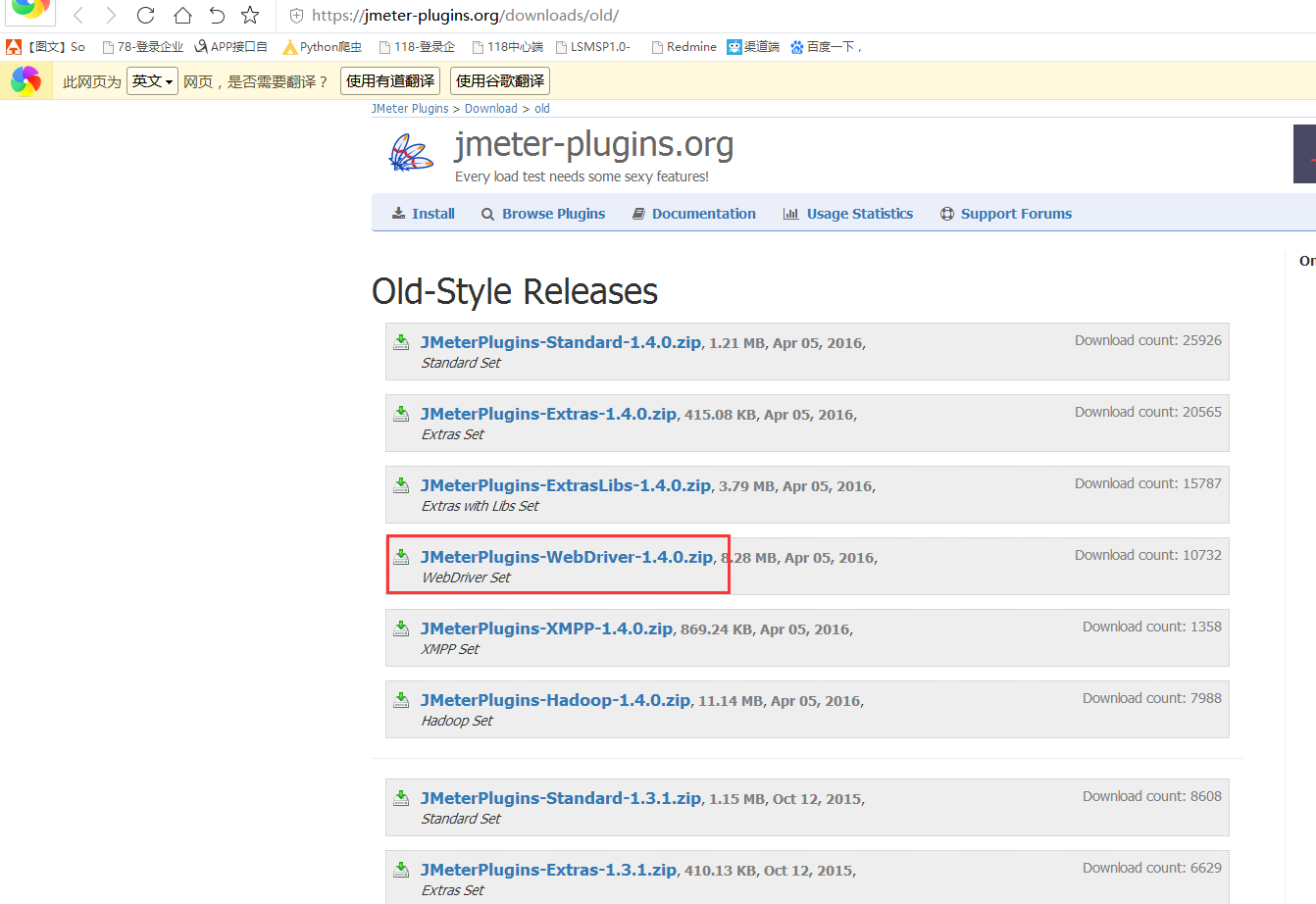The image size is (1316, 904).
Task: Click the jmeter-plugins feather logo
Action: tap(411, 153)
